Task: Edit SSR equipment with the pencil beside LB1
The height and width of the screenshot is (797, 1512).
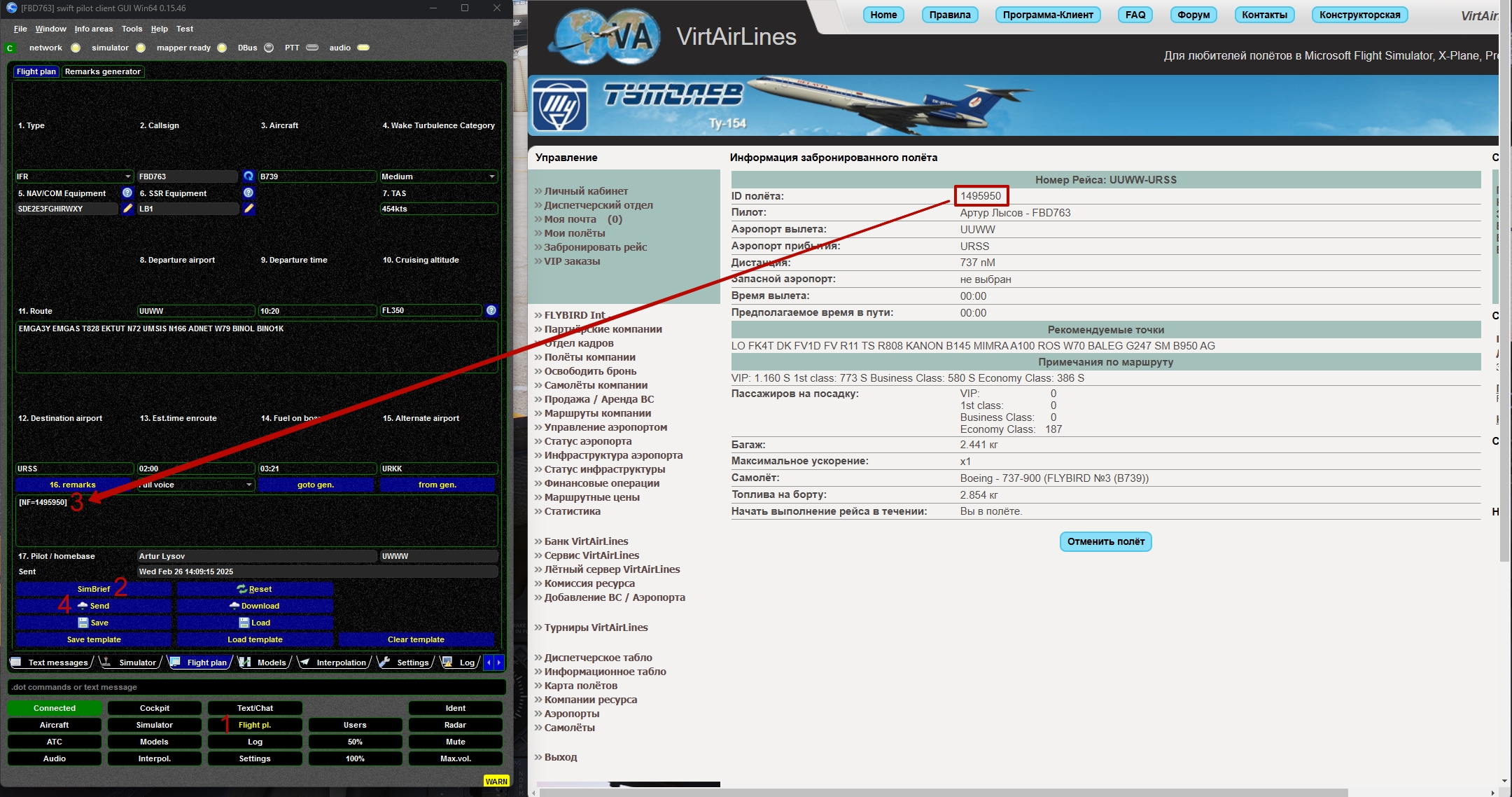Action: (x=248, y=209)
